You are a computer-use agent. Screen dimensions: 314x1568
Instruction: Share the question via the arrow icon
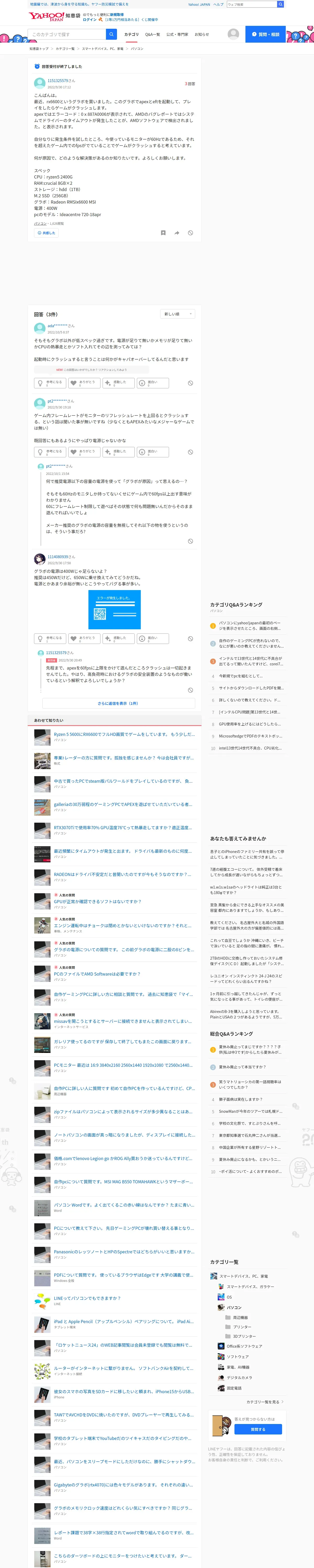pos(177,233)
